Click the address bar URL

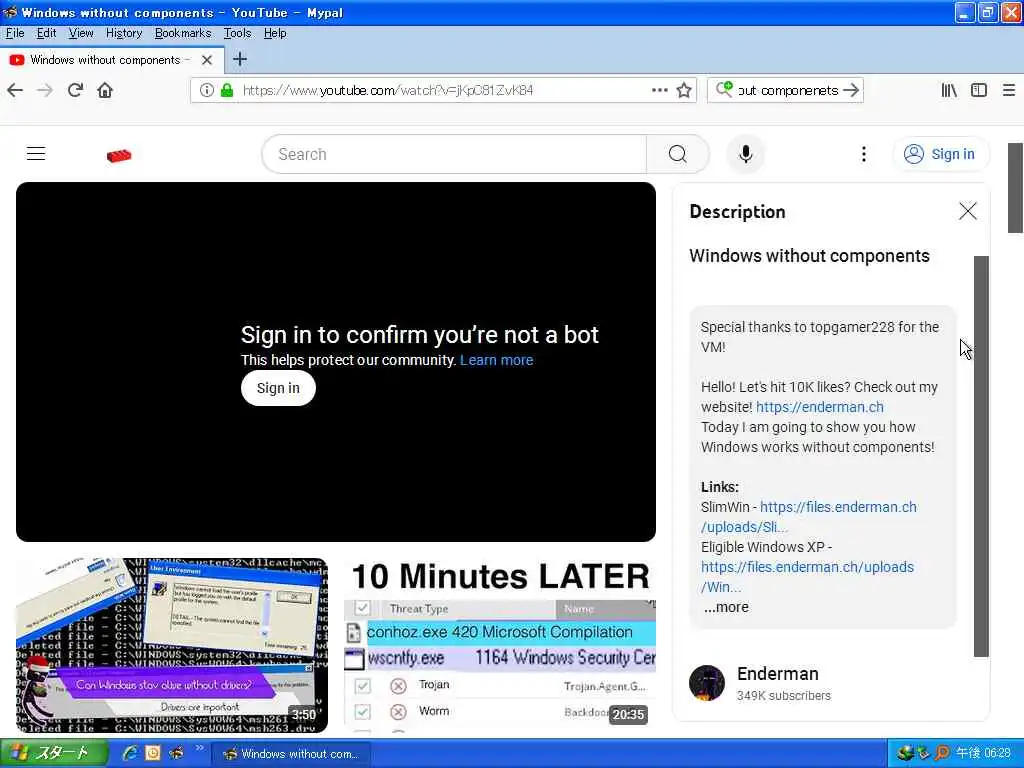click(388, 90)
